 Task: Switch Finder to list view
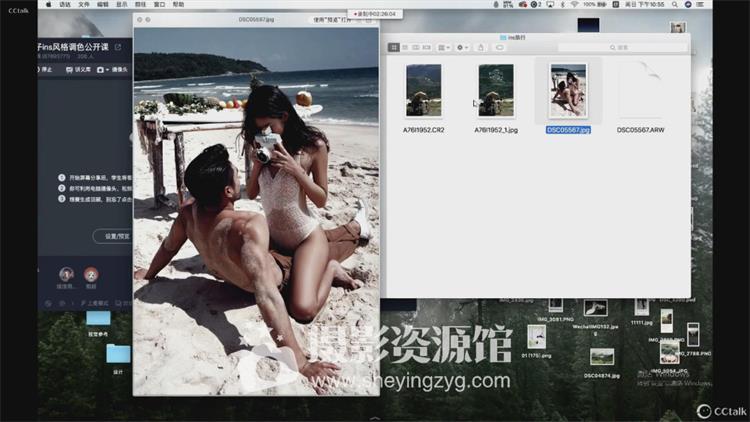click(405, 47)
